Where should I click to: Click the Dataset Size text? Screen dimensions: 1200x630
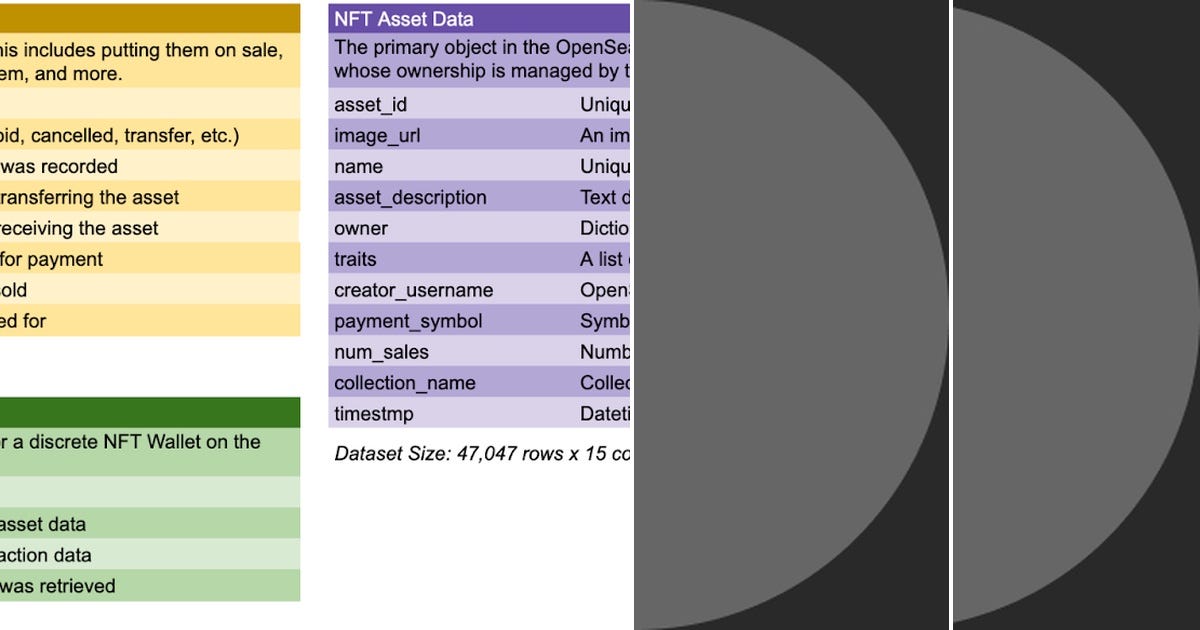tap(450, 452)
